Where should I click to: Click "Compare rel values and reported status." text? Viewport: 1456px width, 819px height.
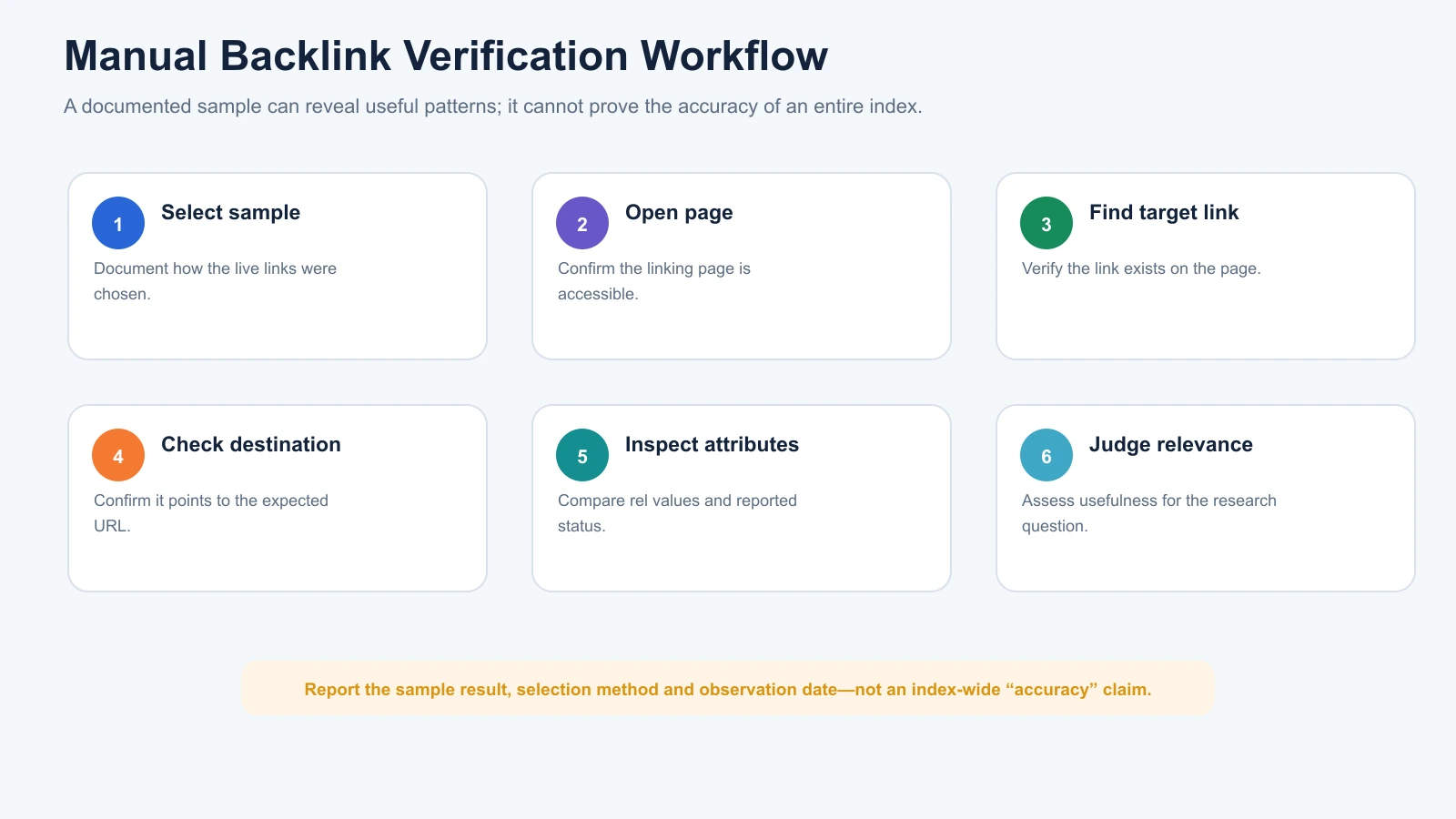[x=677, y=513]
